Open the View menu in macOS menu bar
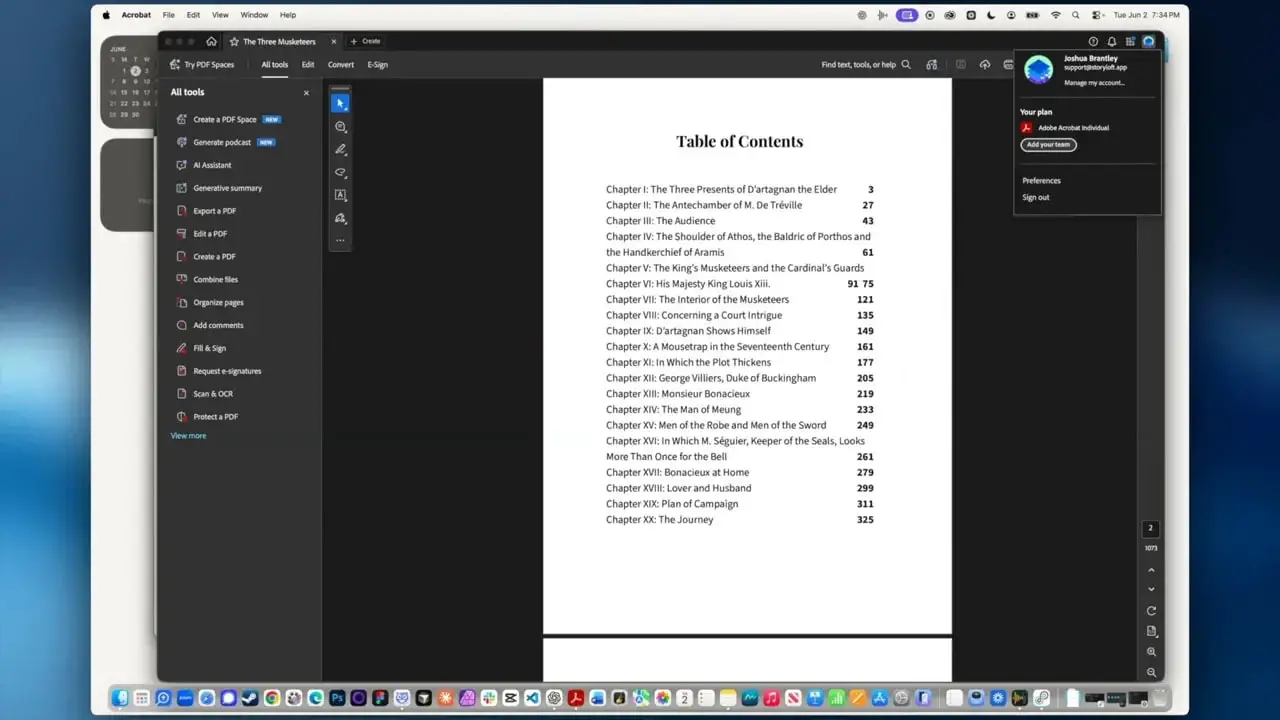 [220, 15]
